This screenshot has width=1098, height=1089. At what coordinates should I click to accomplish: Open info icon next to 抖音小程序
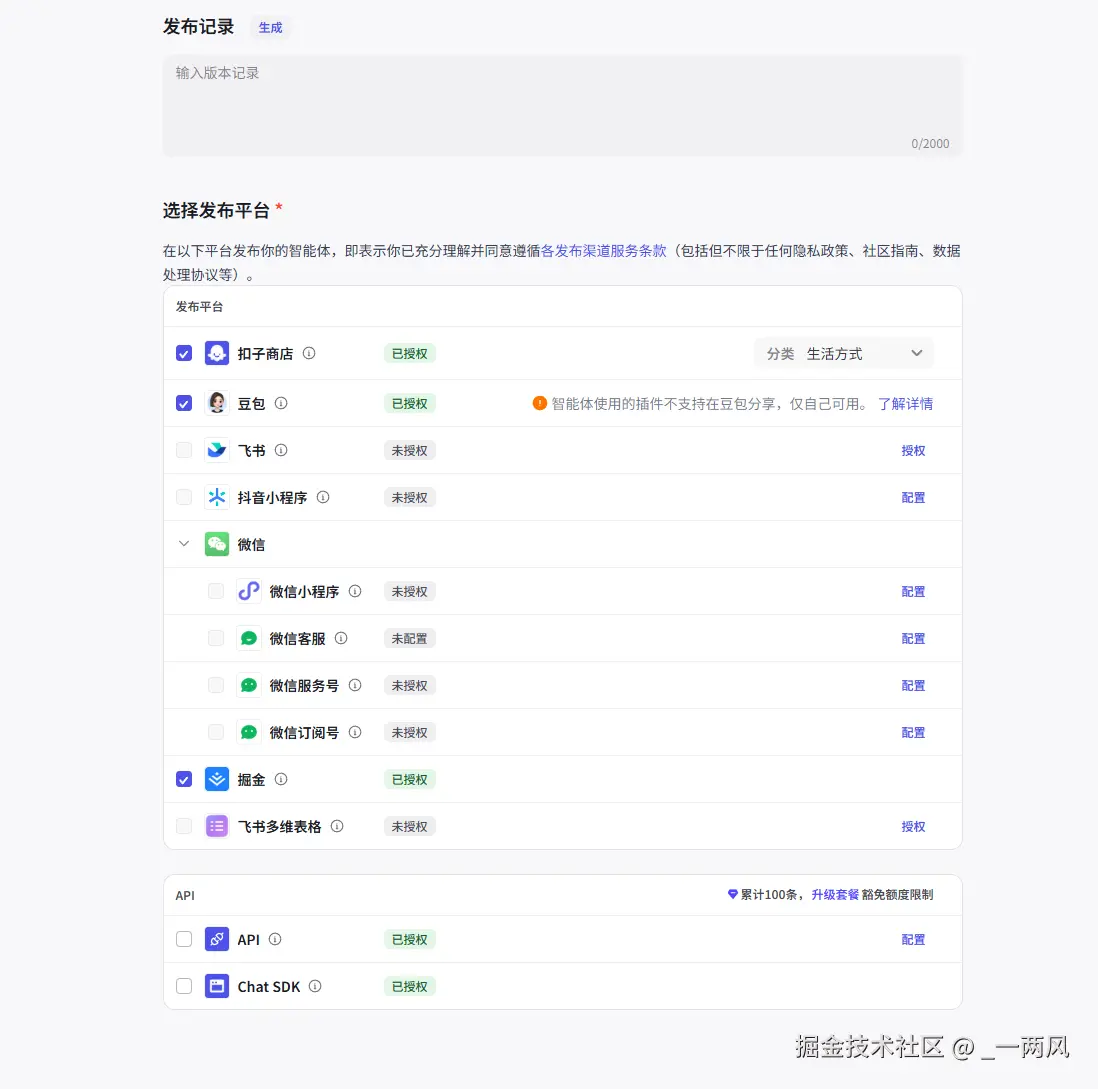coord(323,497)
